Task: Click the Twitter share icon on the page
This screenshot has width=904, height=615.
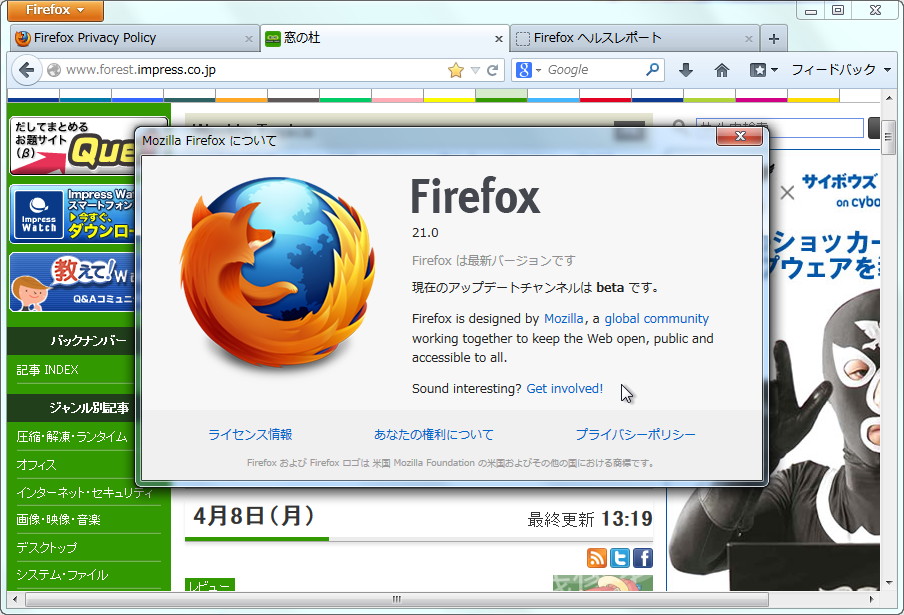Action: 619,559
